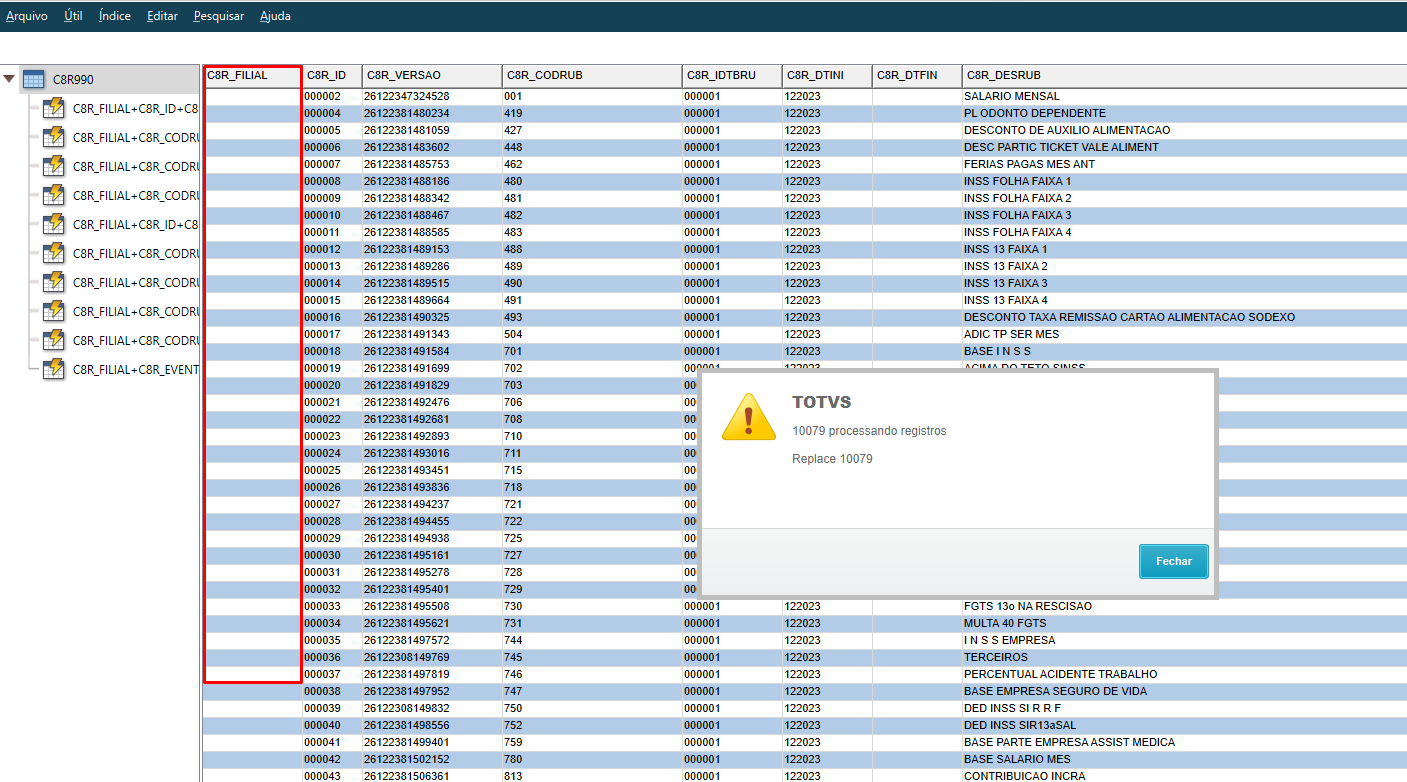This screenshot has height=782, width=1407.
Task: Open the Arquivo menu
Action: coord(27,16)
